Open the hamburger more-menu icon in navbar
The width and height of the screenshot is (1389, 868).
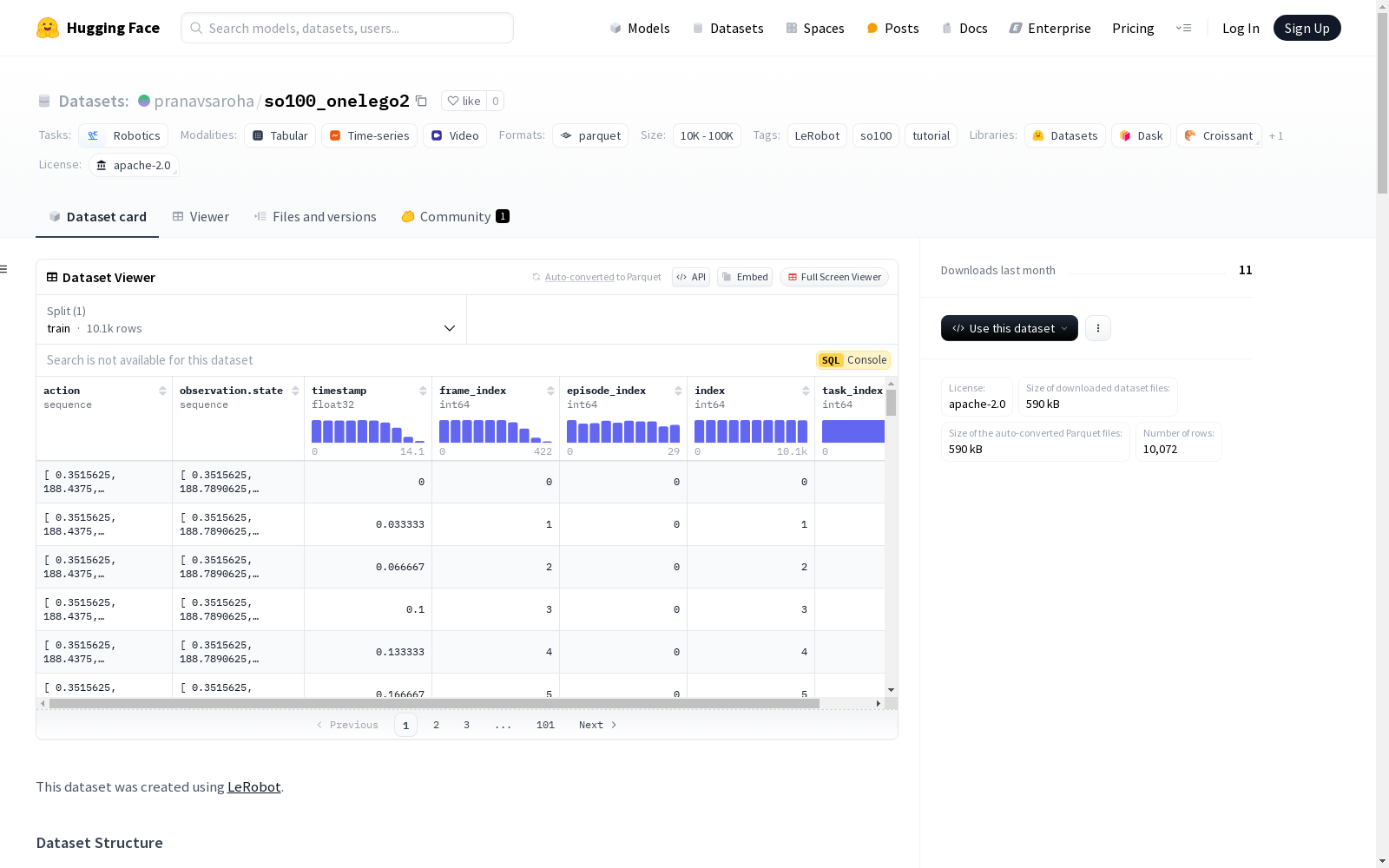(1183, 28)
